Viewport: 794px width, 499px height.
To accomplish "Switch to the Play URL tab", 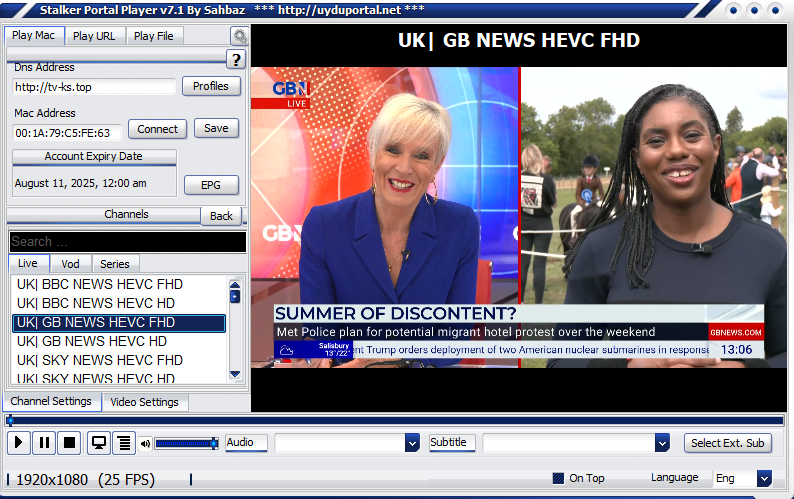I will tap(94, 36).
